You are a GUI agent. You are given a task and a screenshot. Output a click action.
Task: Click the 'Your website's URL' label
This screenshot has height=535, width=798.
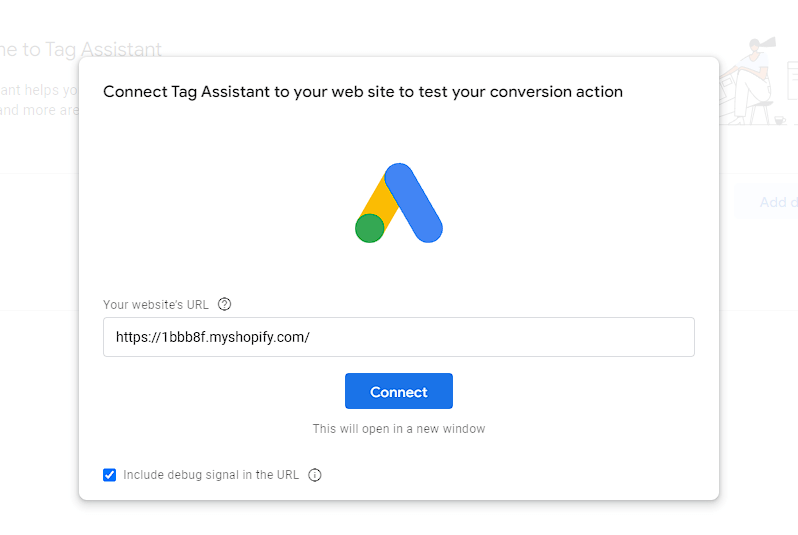coord(156,304)
